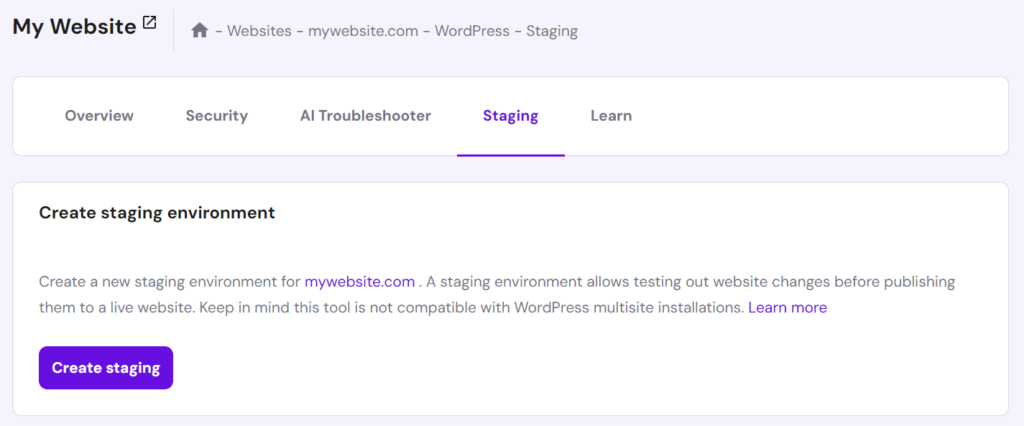This screenshot has width=1024, height=426.
Task: Open the external link icon beside My Website
Action: click(149, 24)
